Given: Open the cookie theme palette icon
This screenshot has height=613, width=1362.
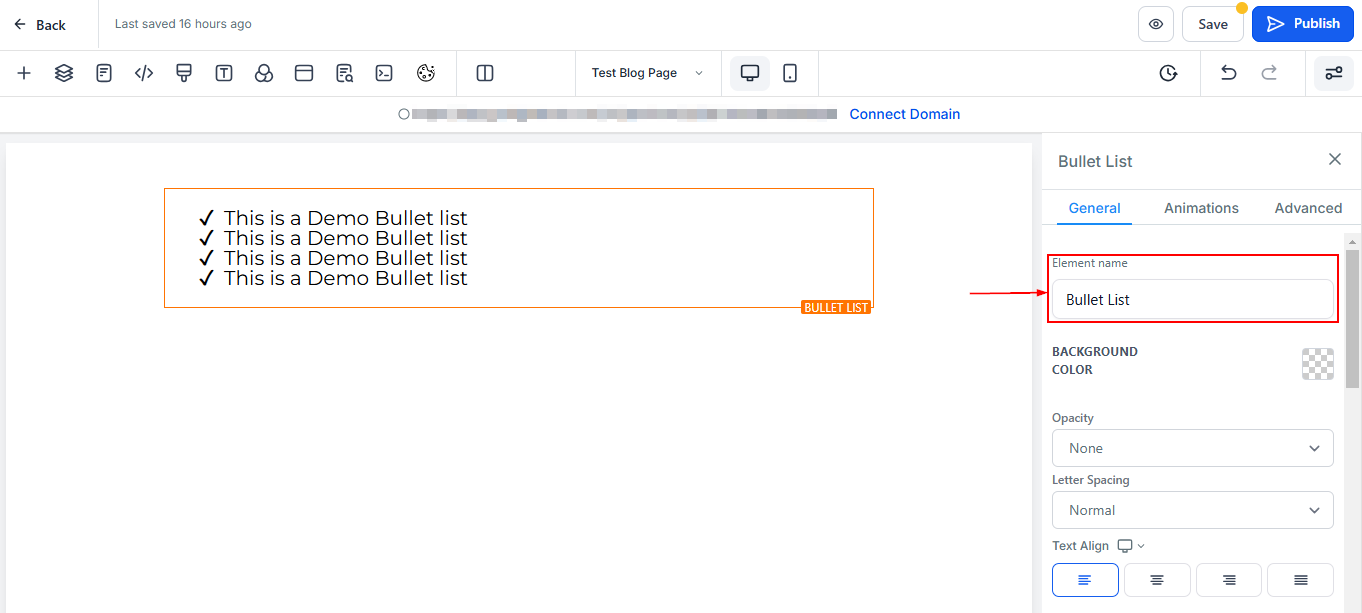Looking at the screenshot, I should point(426,73).
